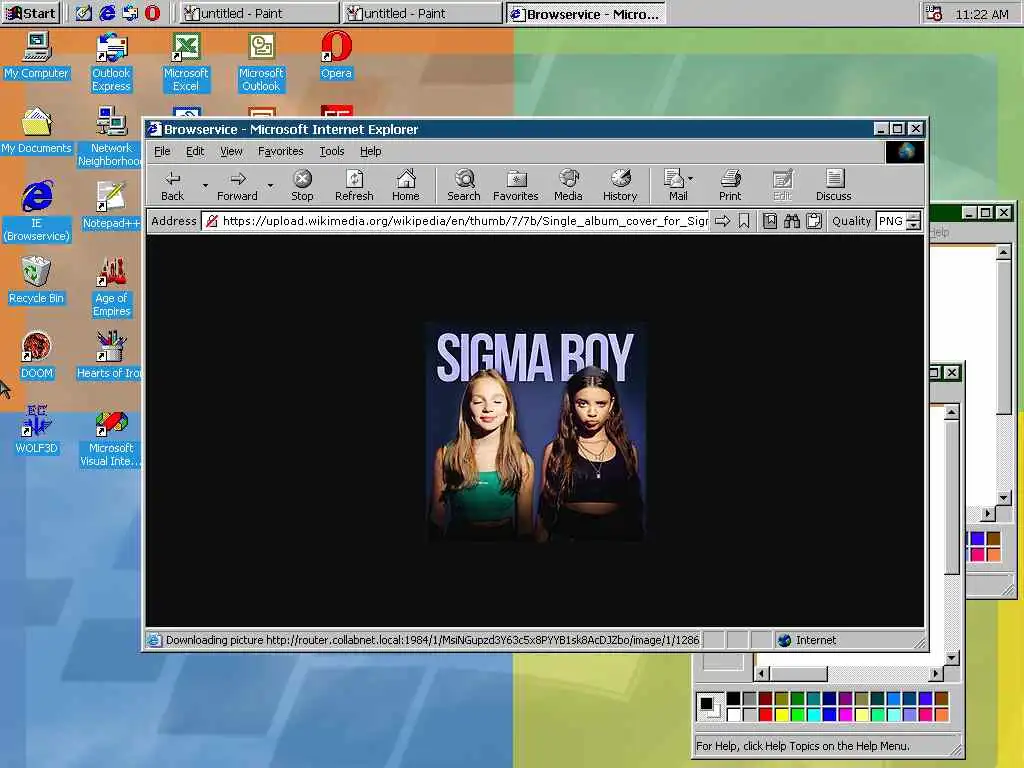The image size is (1024, 768).
Task: Click the clipboard icon next to Quality
Action: pos(814,221)
